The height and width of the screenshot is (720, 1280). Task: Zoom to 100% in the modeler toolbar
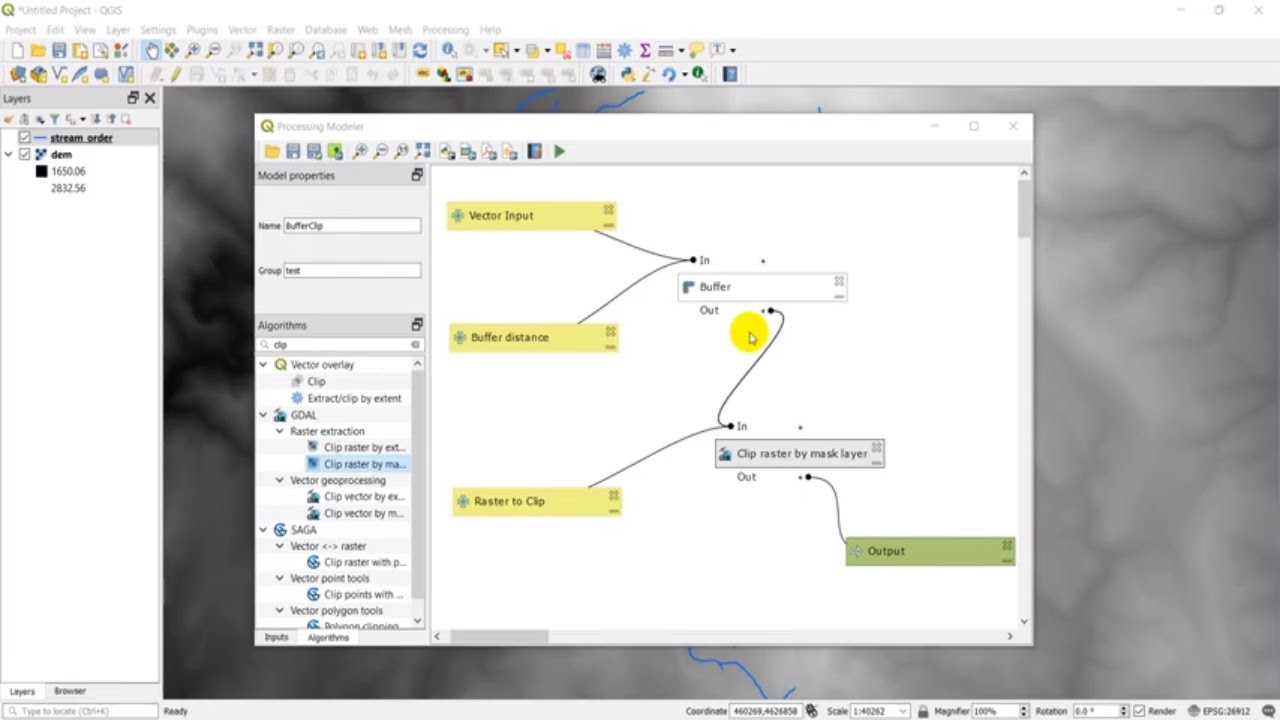[402, 151]
